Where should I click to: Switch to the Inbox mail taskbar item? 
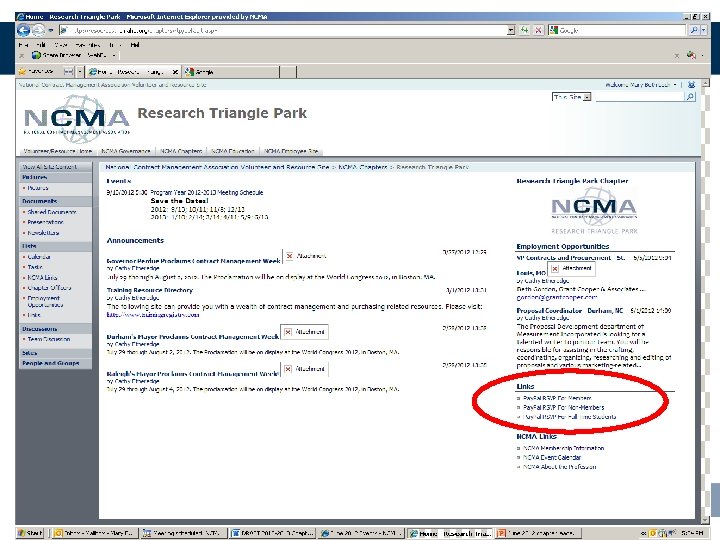click(x=94, y=533)
